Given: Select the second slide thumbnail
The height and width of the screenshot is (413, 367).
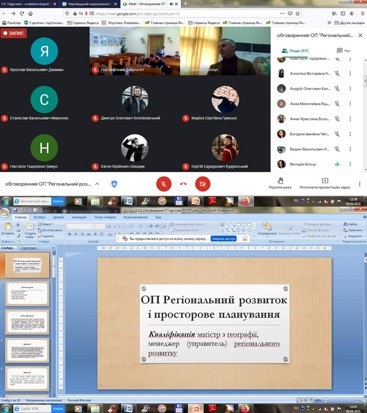Looking at the screenshot, I should 27,294.
